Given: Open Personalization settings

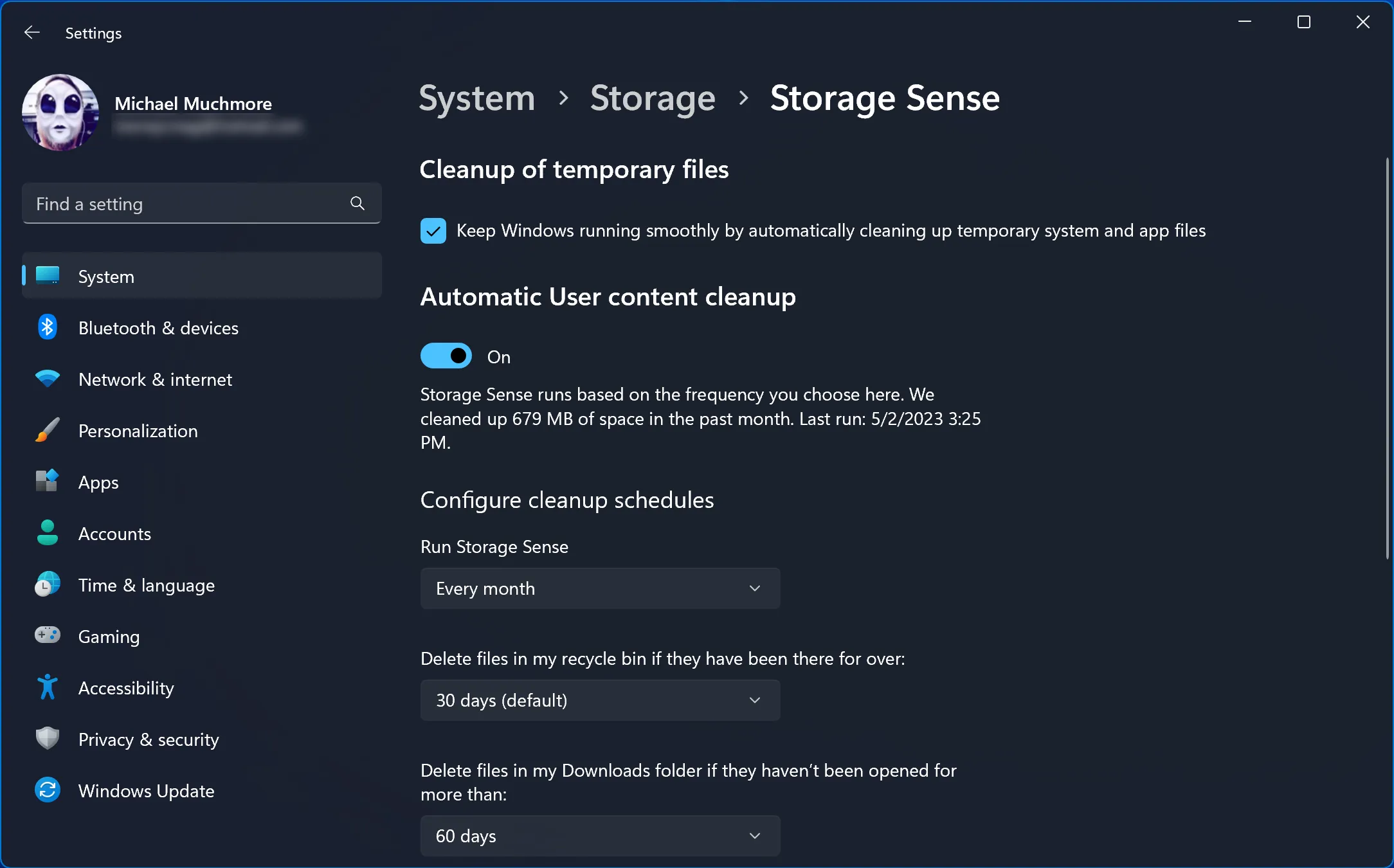Looking at the screenshot, I should 202,431.
